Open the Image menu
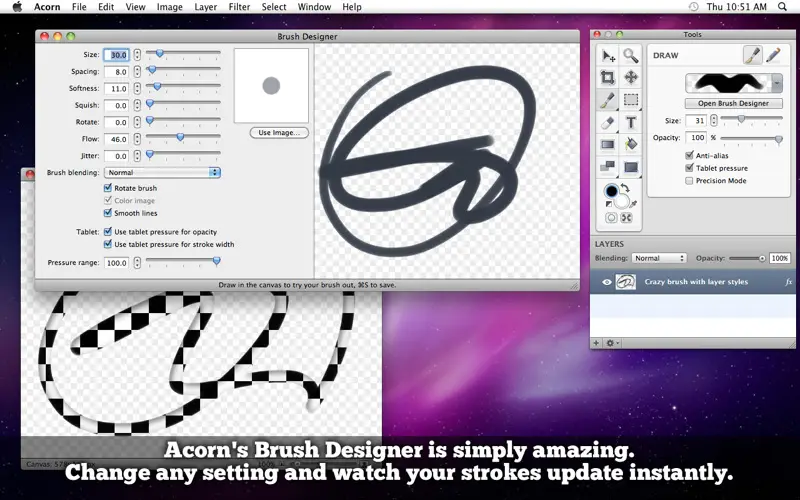The image size is (800, 500). [x=169, y=7]
